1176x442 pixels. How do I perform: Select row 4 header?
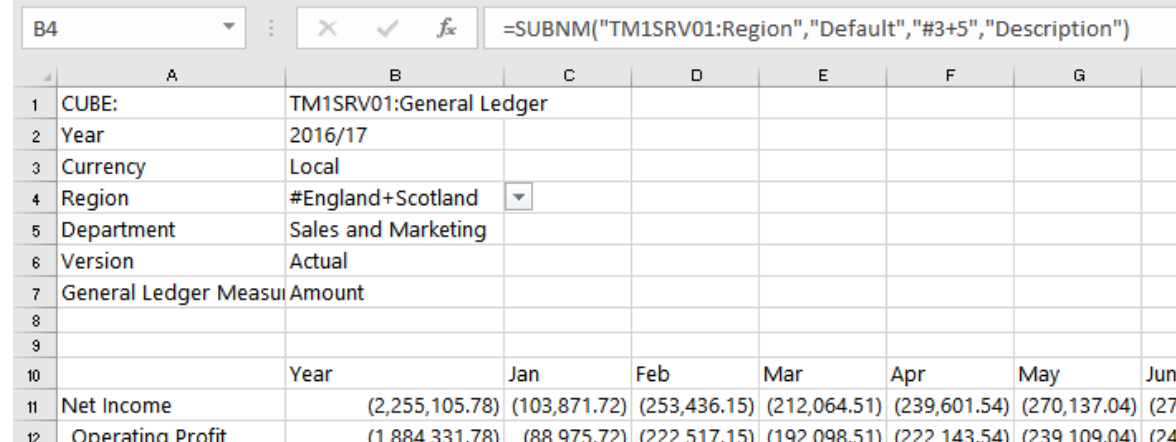[35, 198]
